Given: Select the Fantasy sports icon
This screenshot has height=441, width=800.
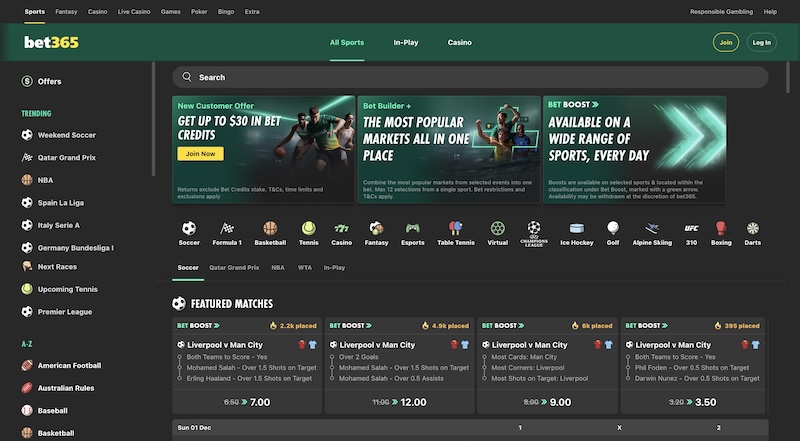Looking at the screenshot, I should (x=377, y=228).
